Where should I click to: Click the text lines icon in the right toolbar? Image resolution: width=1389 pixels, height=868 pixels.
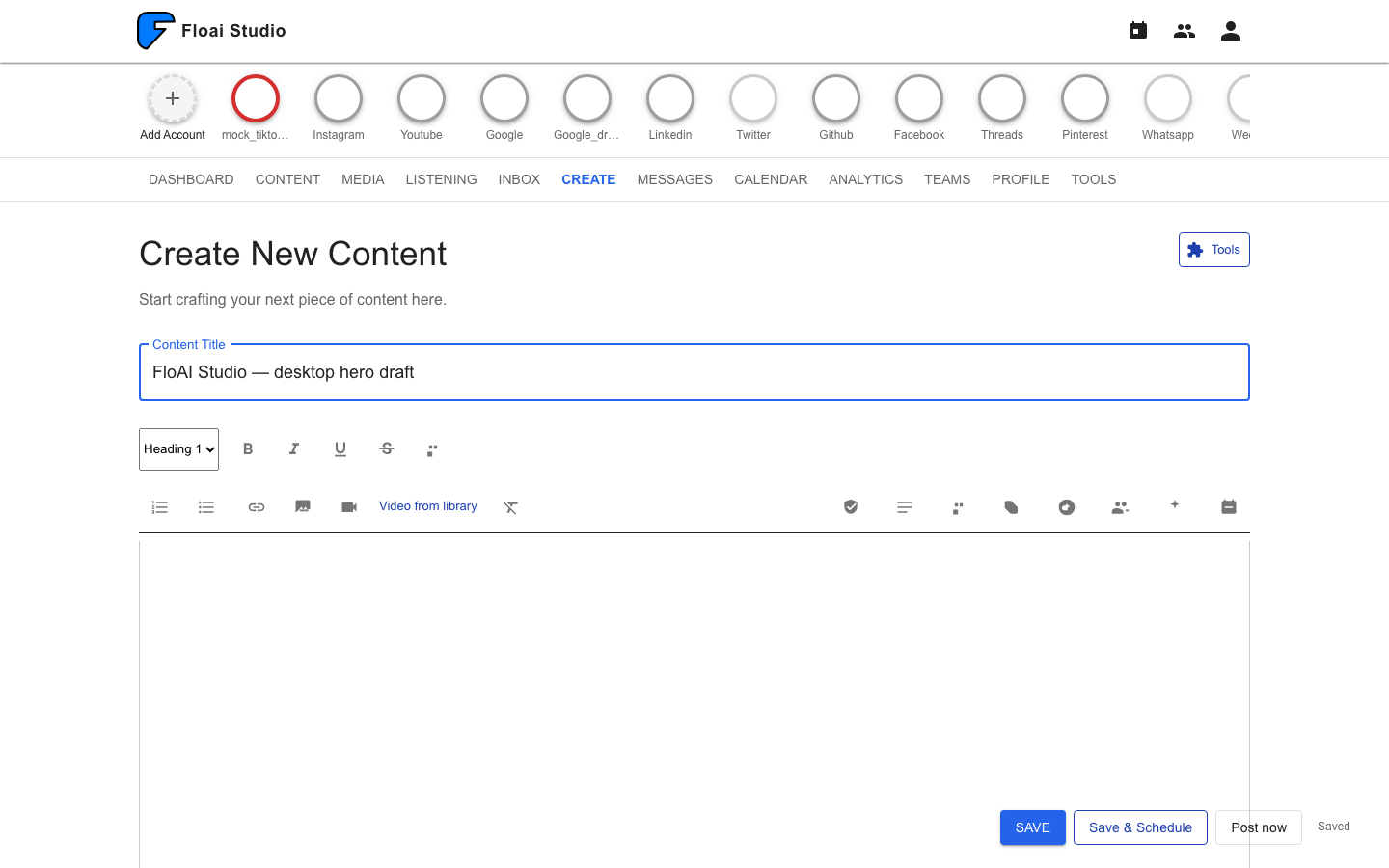[x=905, y=507]
